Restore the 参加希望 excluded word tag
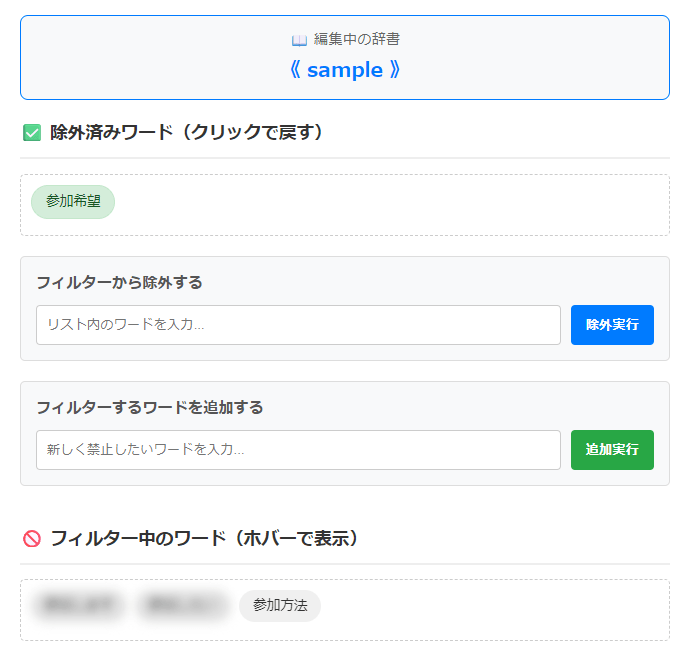Screen dimensions: 682x669 pyautogui.click(x=73, y=201)
